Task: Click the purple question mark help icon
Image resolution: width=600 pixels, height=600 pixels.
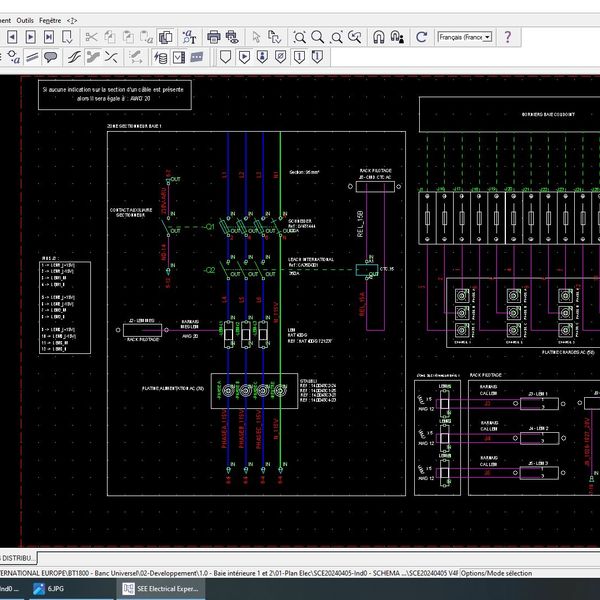Action: (x=508, y=37)
